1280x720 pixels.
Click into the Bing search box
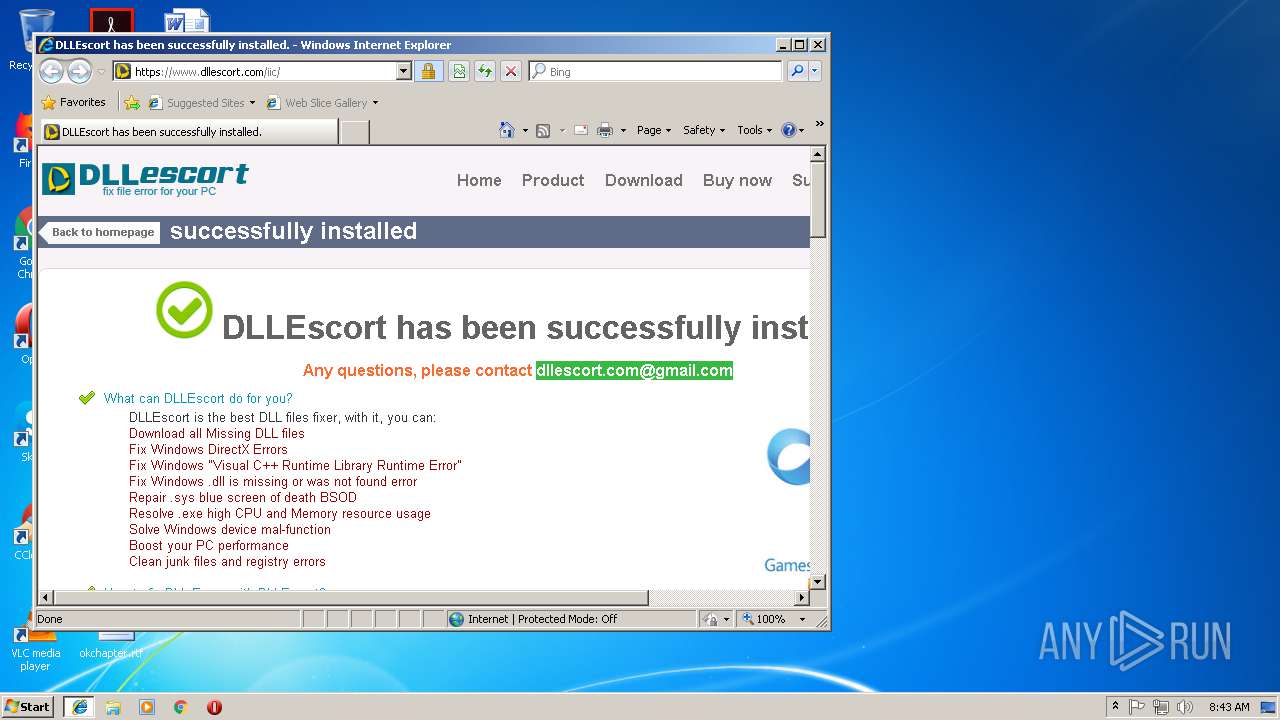[x=655, y=71]
